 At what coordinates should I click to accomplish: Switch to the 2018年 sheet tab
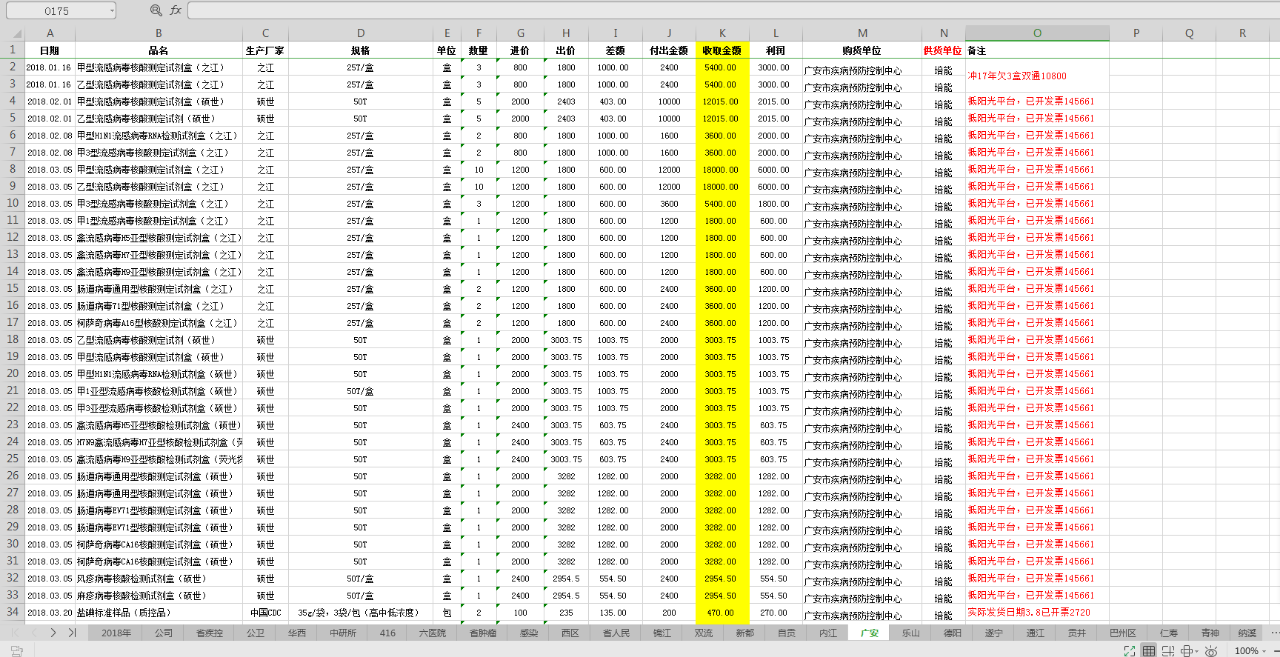(x=117, y=633)
